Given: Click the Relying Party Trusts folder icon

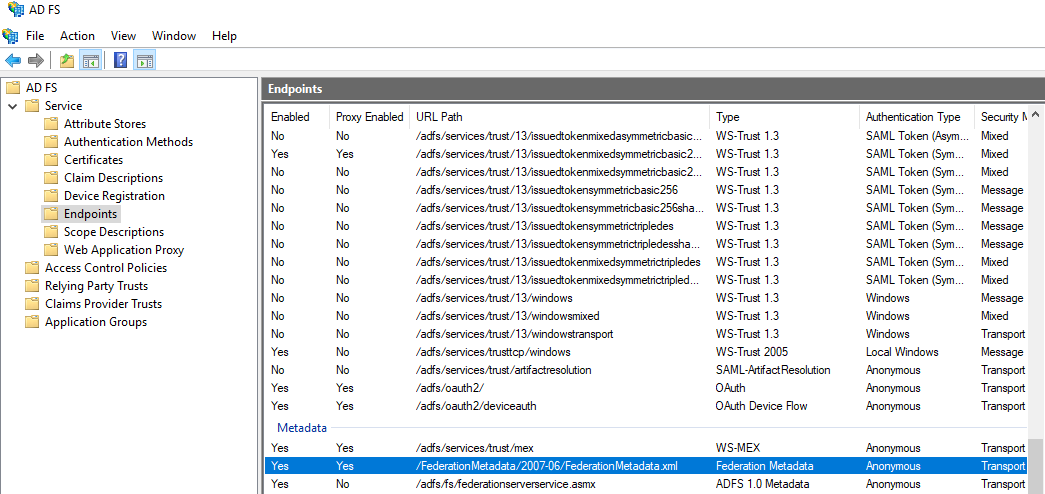Looking at the screenshot, I should tap(32, 285).
